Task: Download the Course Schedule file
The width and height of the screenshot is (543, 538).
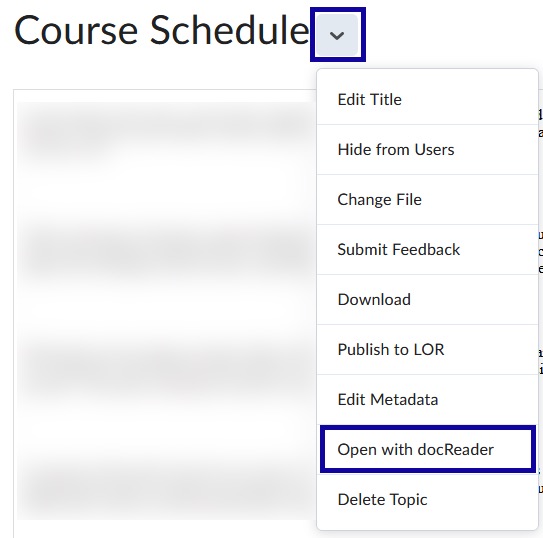Action: pos(427,299)
